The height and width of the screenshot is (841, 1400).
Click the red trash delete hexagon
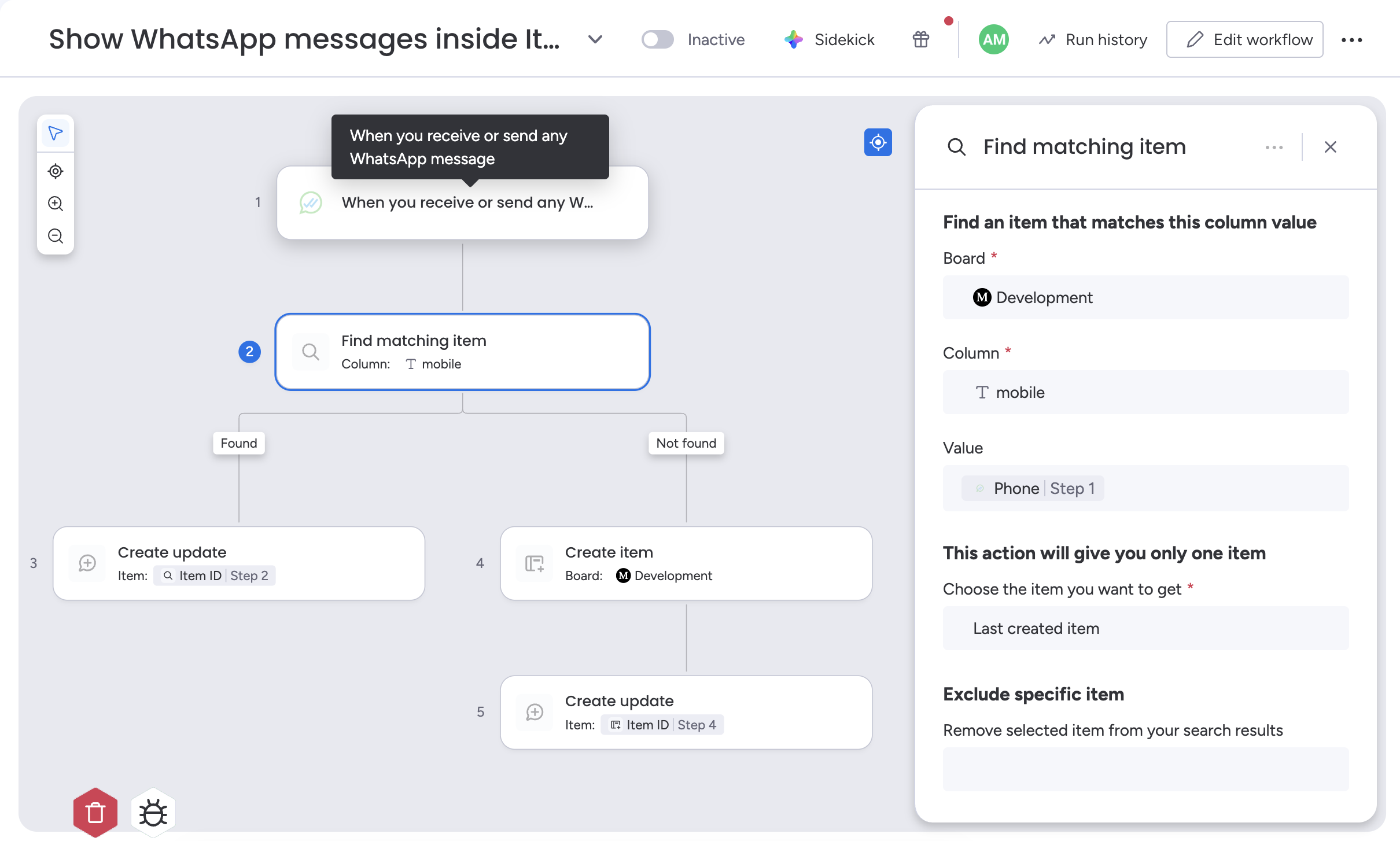pos(95,813)
